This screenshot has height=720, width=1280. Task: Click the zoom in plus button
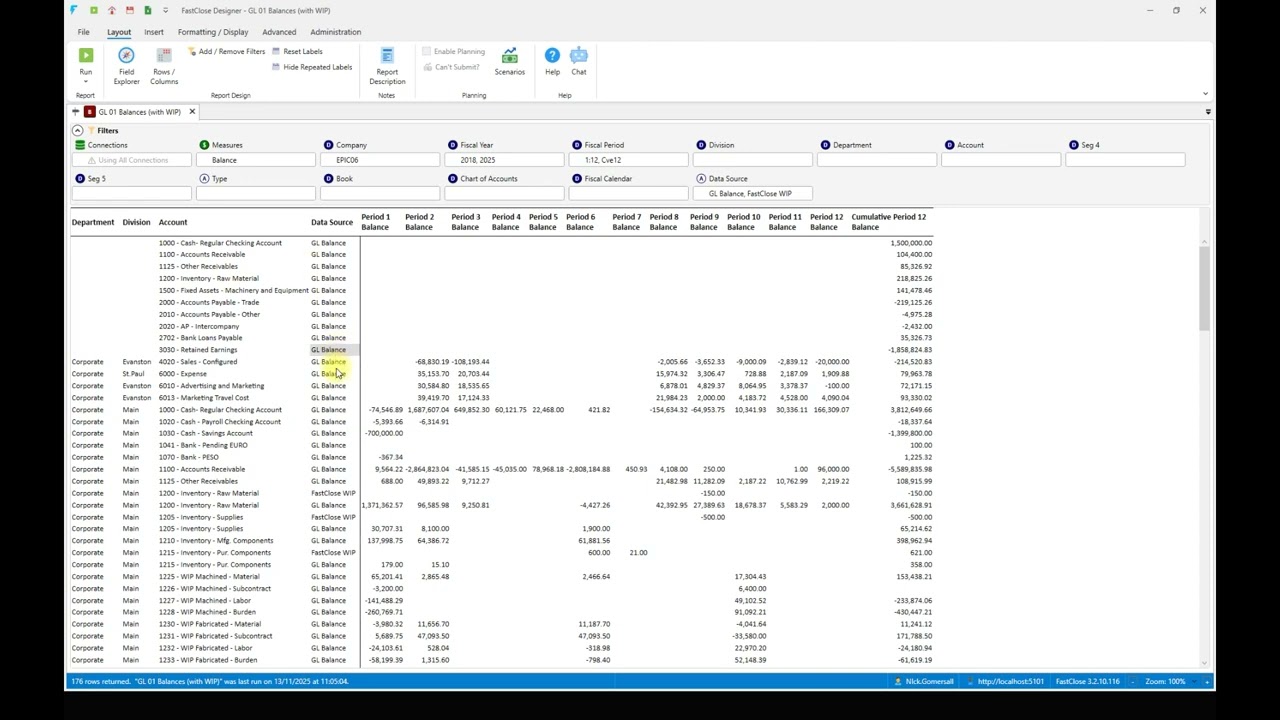(x=1208, y=682)
